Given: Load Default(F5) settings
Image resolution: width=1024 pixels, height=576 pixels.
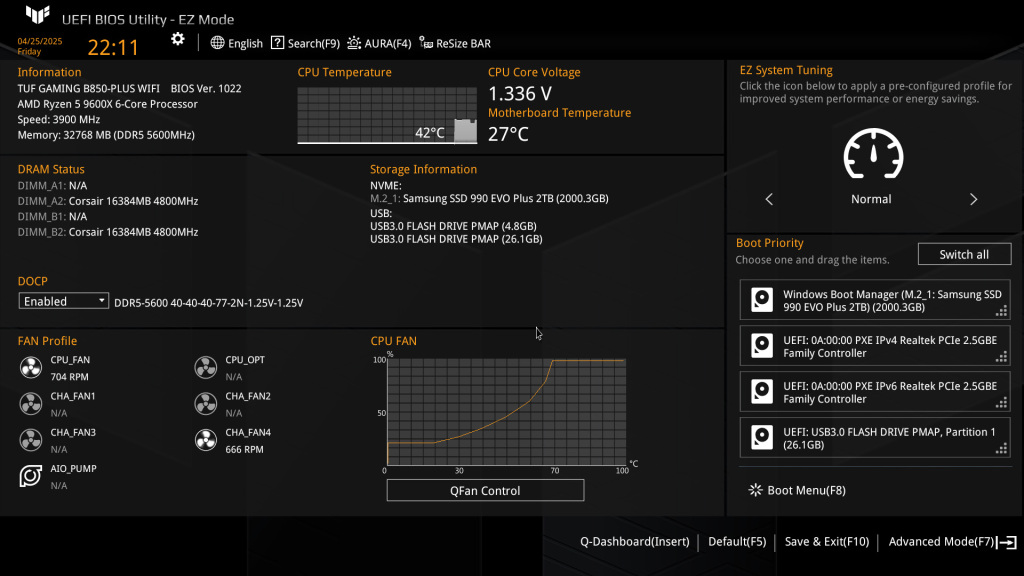Looking at the screenshot, I should [x=737, y=541].
